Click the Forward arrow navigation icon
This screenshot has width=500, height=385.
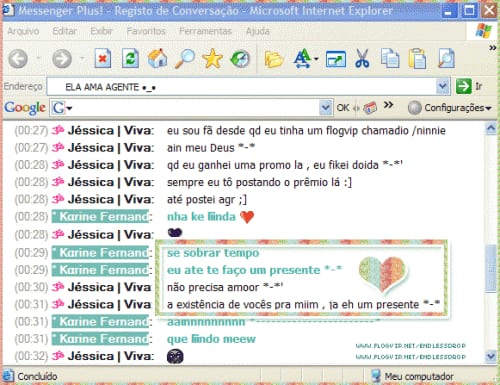[x=62, y=59]
